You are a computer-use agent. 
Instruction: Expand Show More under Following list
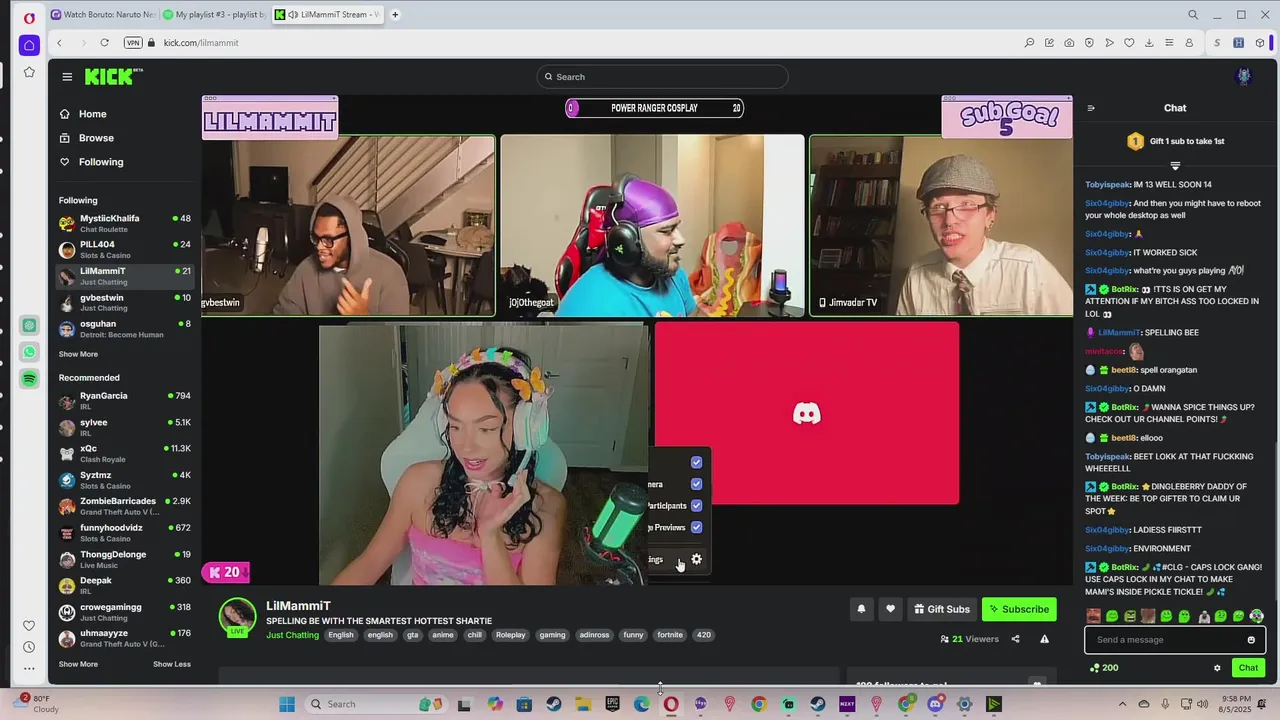click(78, 354)
